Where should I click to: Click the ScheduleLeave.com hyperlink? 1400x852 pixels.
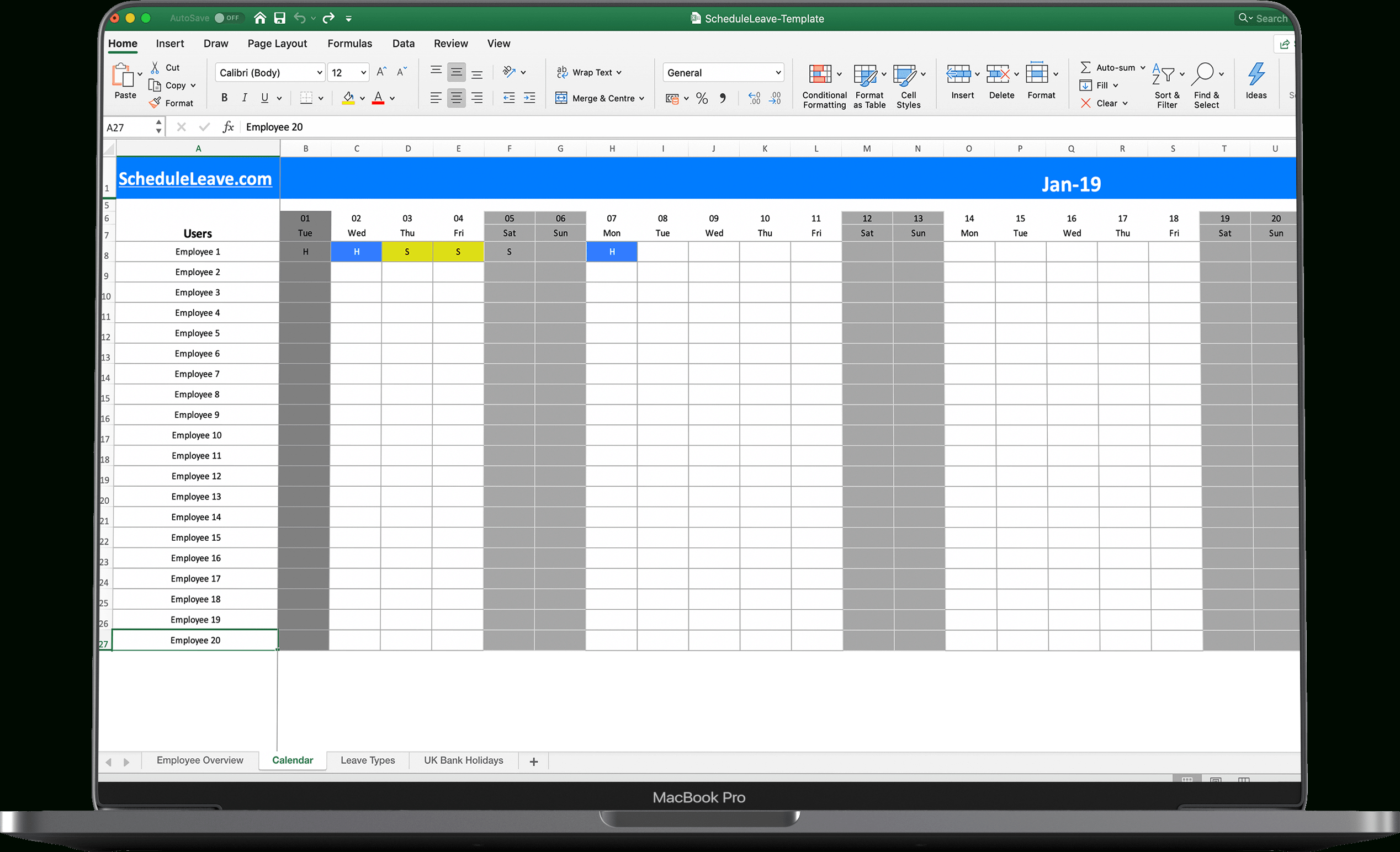197,178
